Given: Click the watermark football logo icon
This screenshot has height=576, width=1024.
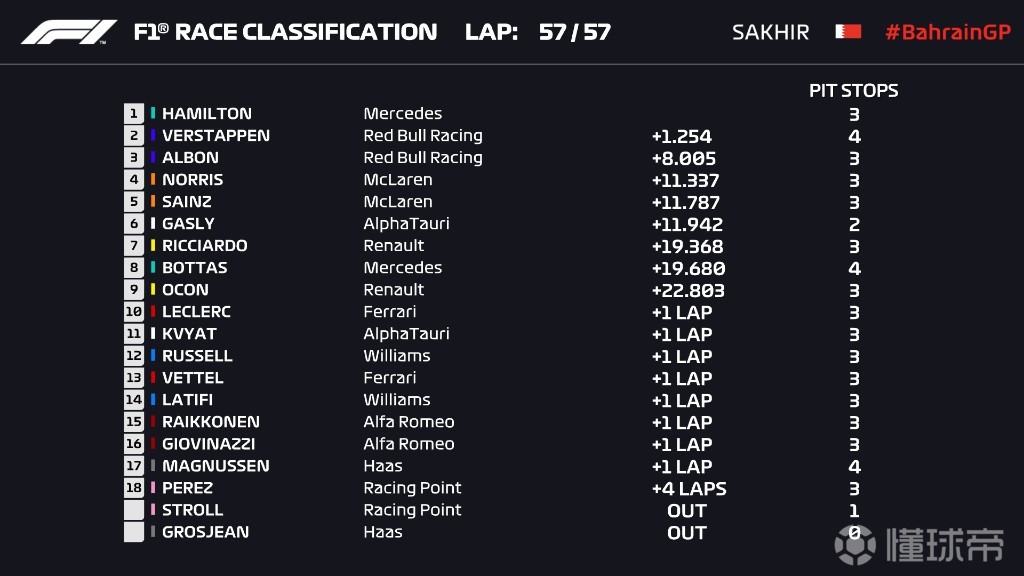Looking at the screenshot, I should [x=853, y=545].
